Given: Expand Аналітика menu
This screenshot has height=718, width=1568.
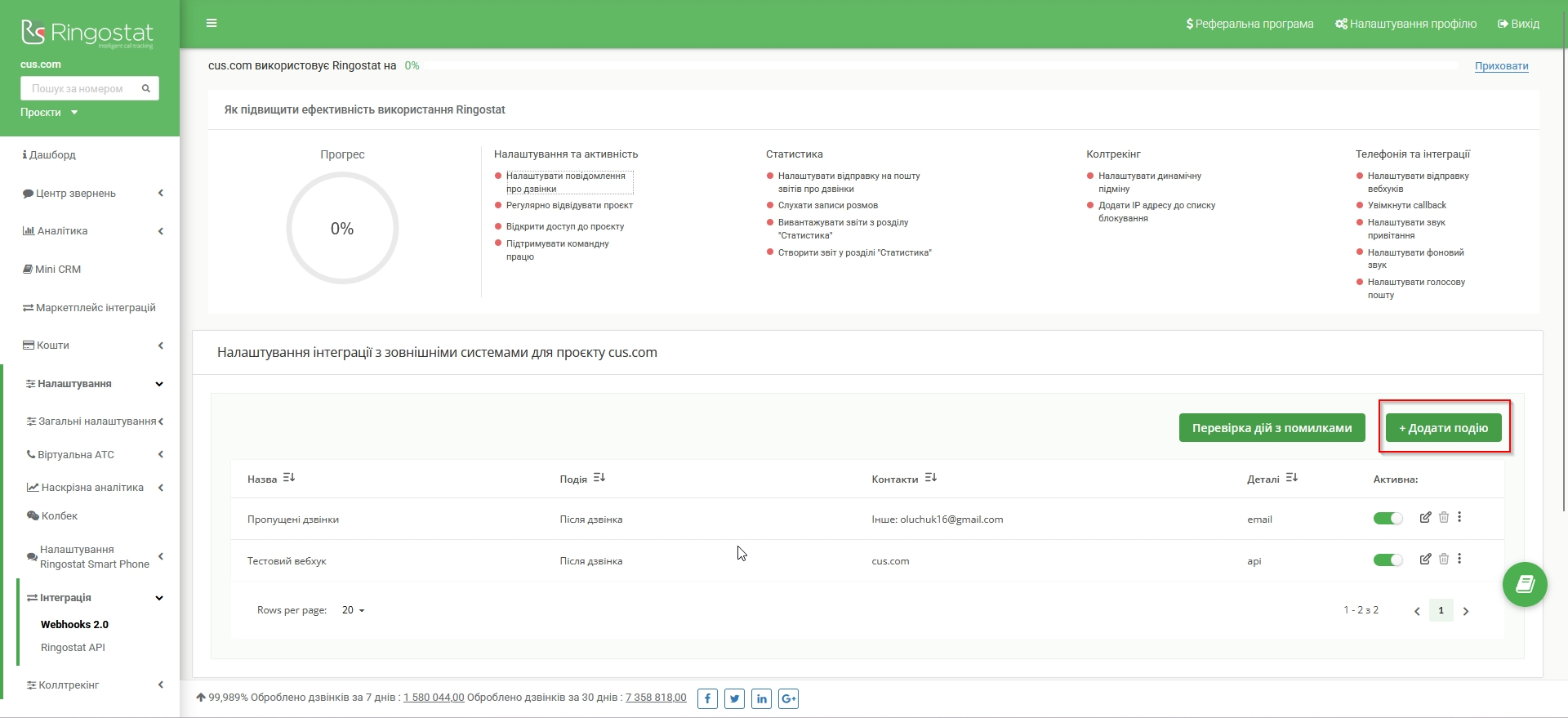Looking at the screenshot, I should point(160,231).
